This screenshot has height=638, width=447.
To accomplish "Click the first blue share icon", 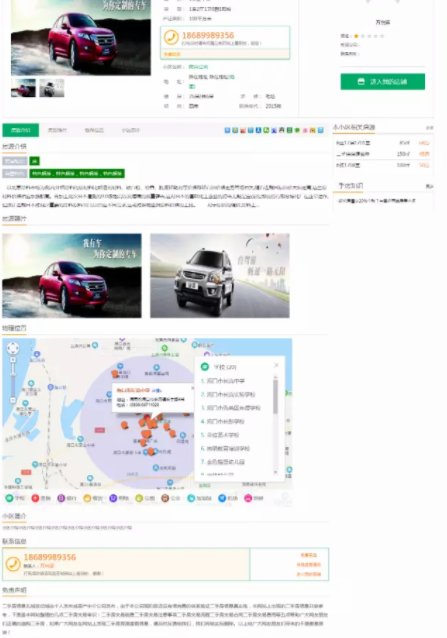I will 227,130.
